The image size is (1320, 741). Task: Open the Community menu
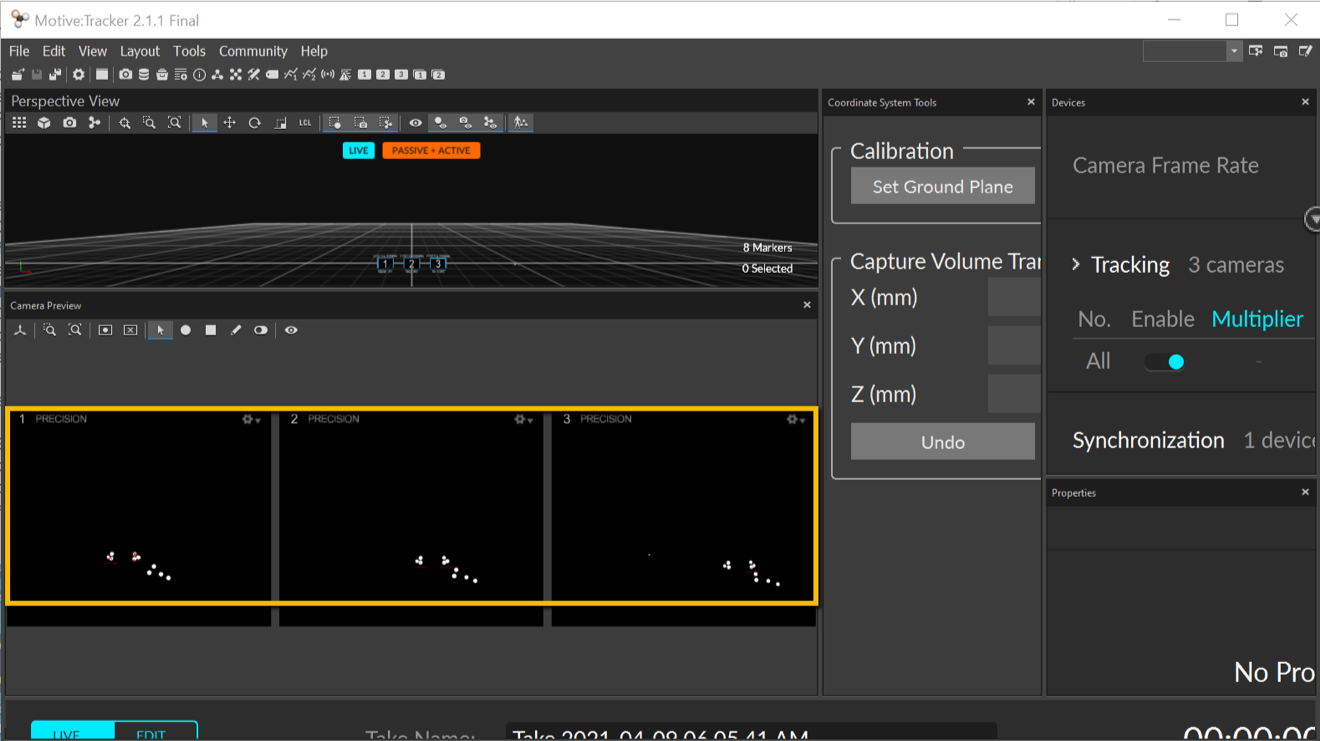[x=253, y=51]
